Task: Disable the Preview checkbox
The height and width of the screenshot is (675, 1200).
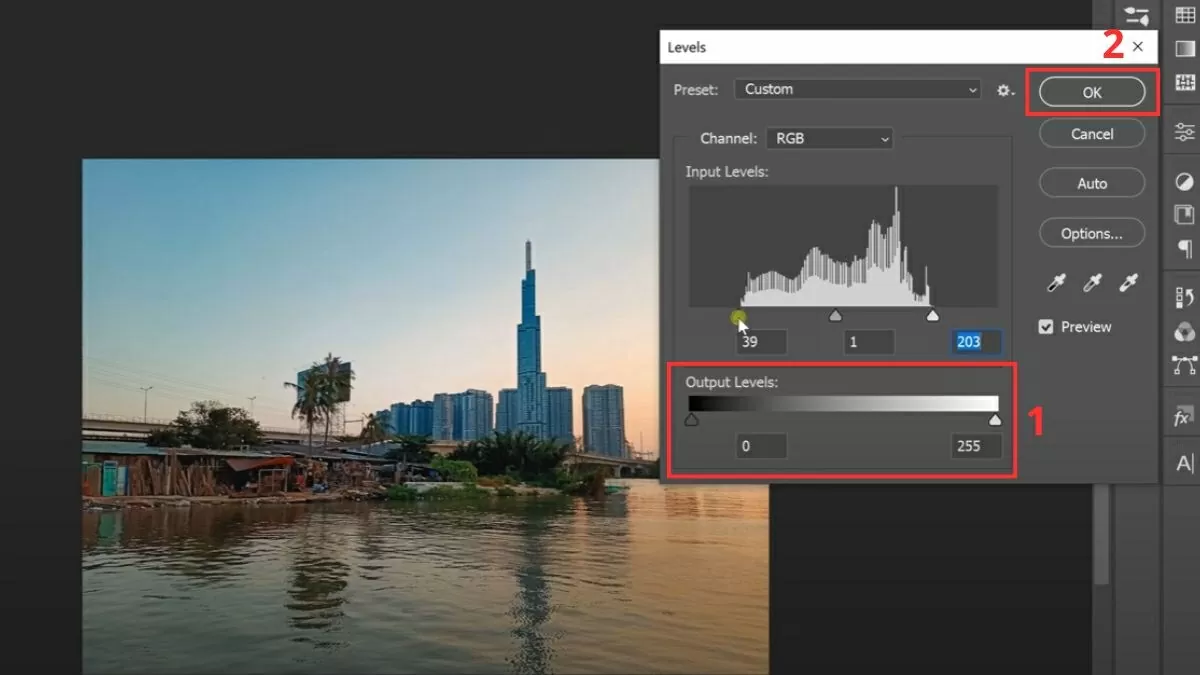Action: 1046,326
